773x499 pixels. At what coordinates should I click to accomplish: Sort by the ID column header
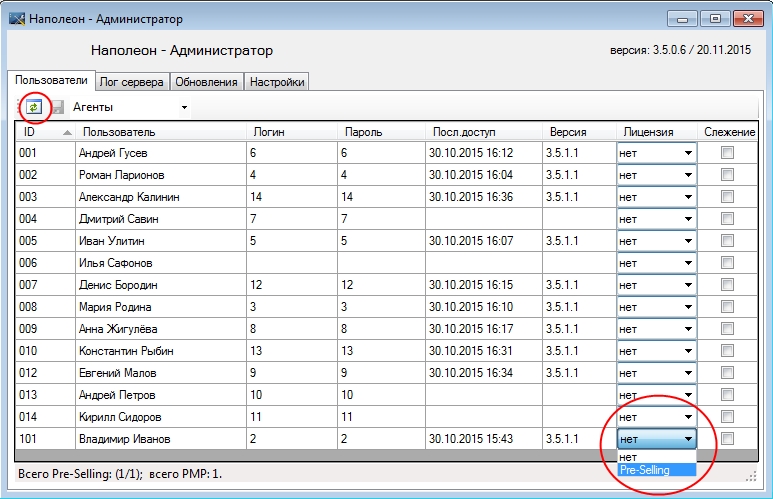[x=45, y=132]
